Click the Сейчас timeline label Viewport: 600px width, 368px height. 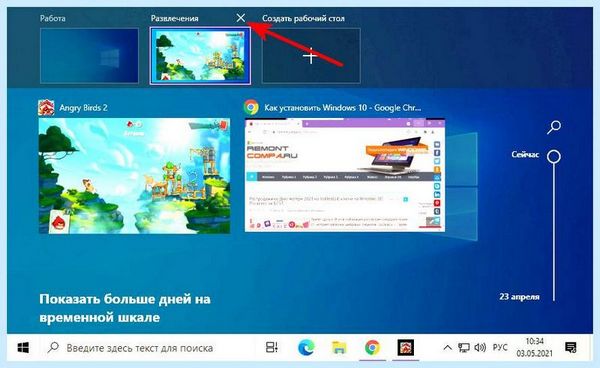pos(525,155)
